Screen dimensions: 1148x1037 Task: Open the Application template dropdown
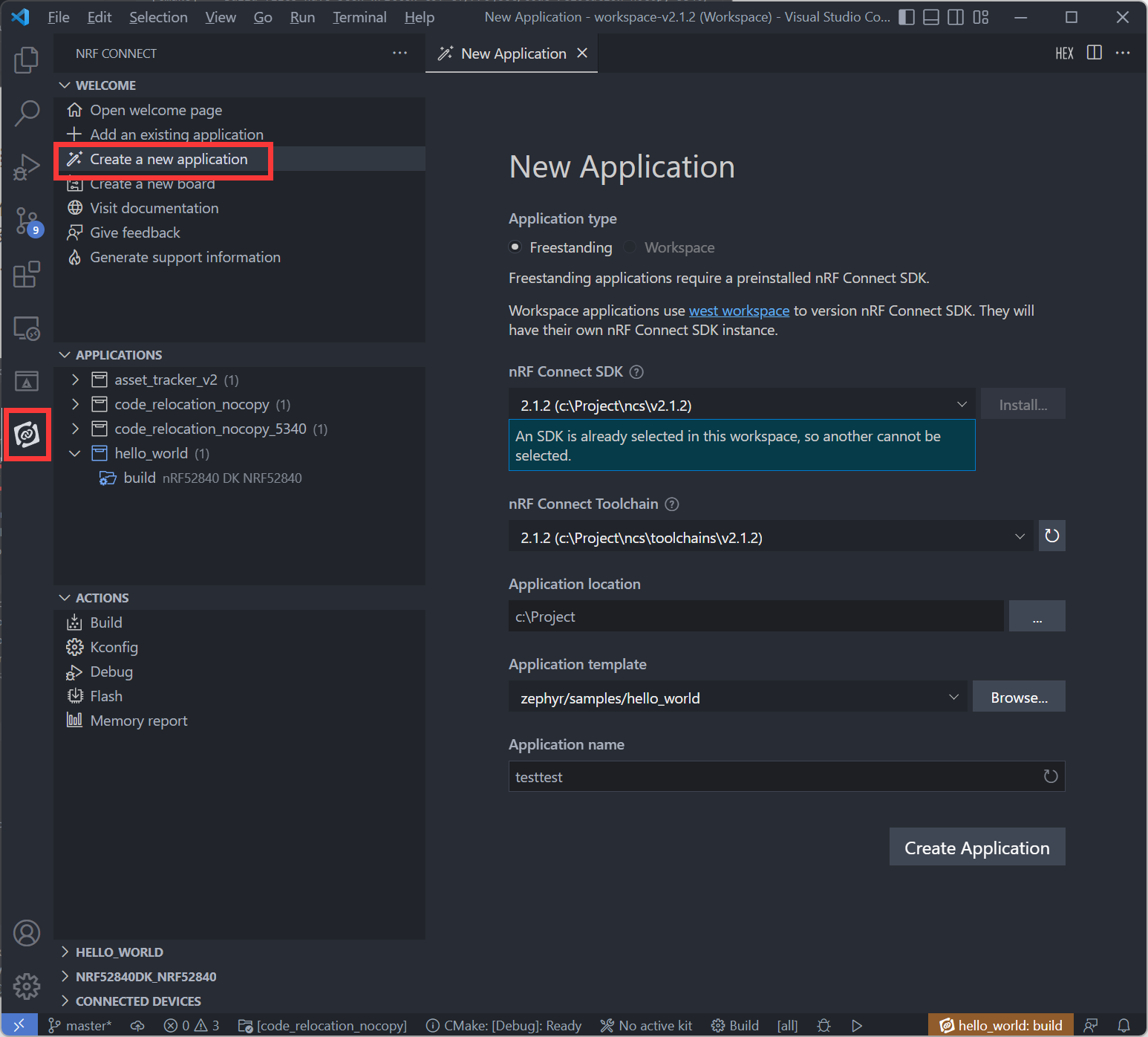pos(737,698)
